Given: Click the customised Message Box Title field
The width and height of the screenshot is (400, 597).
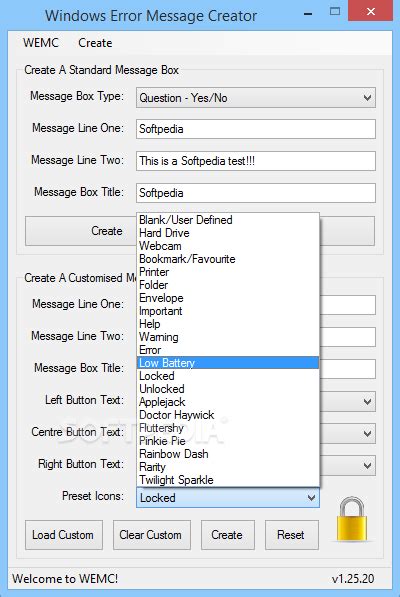Looking at the screenshot, I should [347, 369].
